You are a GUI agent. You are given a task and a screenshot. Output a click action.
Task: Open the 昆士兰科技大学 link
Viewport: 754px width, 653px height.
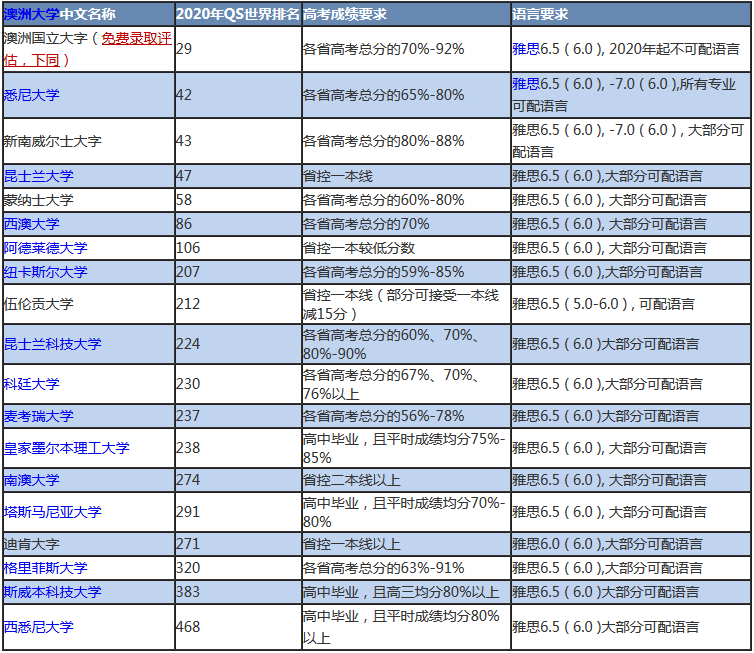click(x=52, y=344)
